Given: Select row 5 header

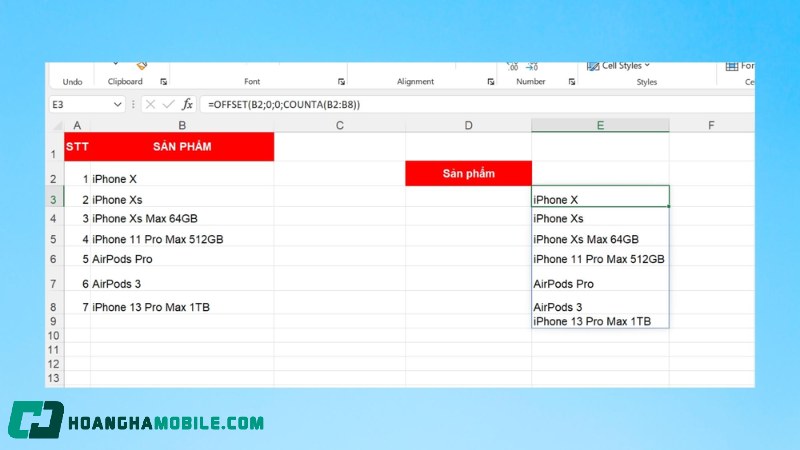Looking at the screenshot, I should (54, 236).
